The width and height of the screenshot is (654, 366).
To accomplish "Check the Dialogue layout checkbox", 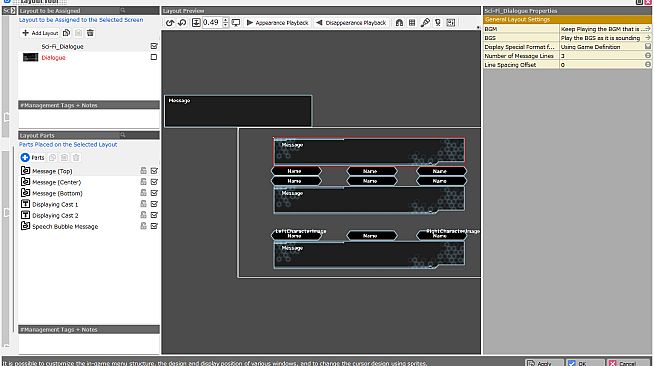I will coord(154,57).
